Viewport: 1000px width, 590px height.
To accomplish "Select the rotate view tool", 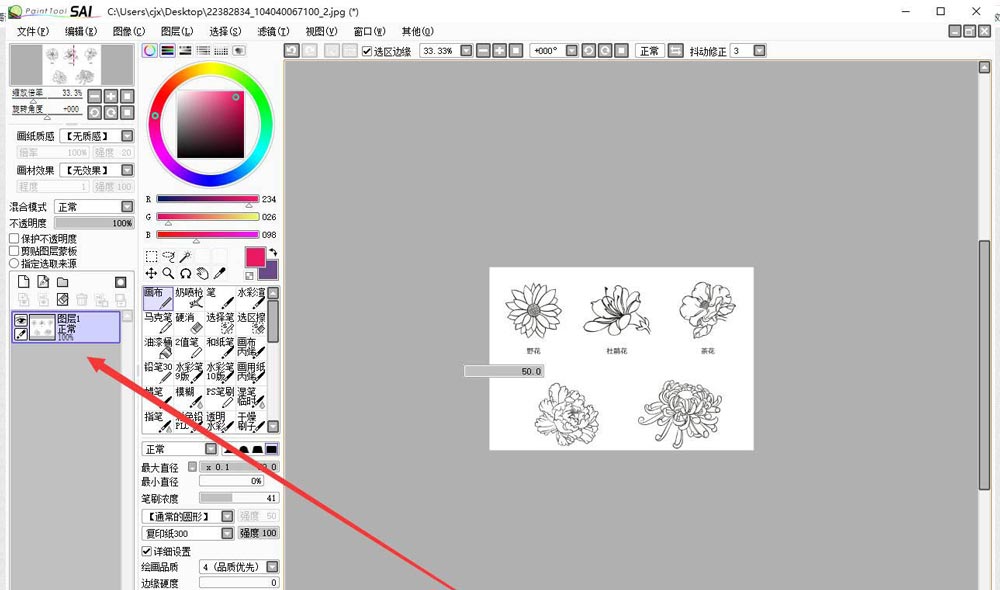I will point(186,274).
